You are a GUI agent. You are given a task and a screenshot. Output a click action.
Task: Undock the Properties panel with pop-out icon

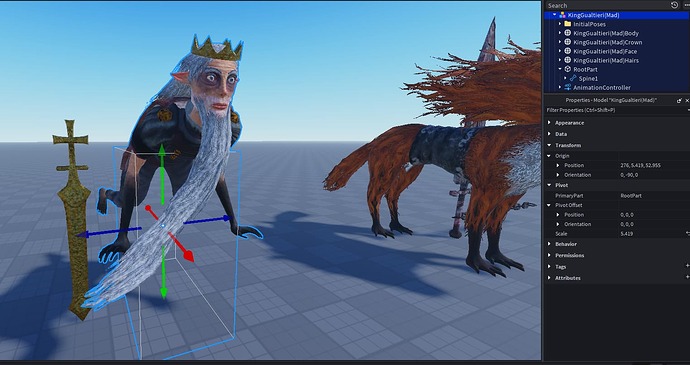(679, 100)
